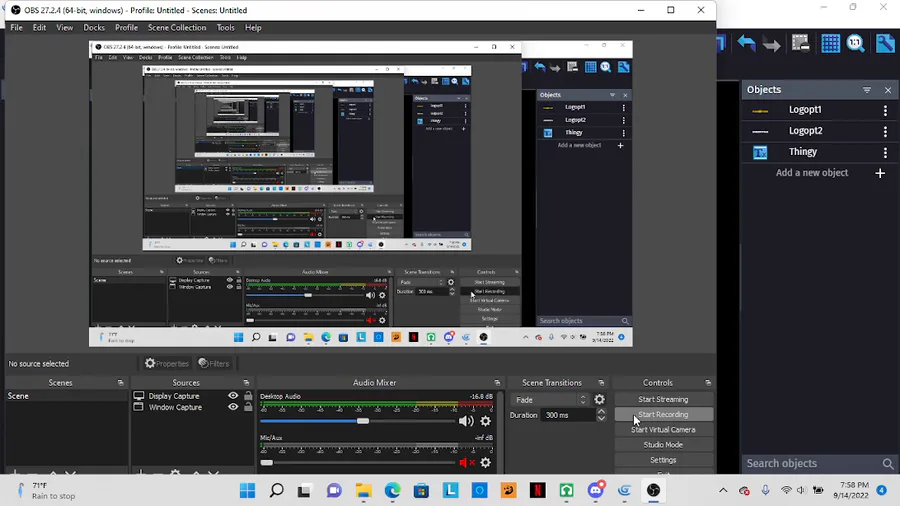Image resolution: width=900 pixels, height=506 pixels.
Task: Click the Duration 300 ms field
Action: coord(567,415)
